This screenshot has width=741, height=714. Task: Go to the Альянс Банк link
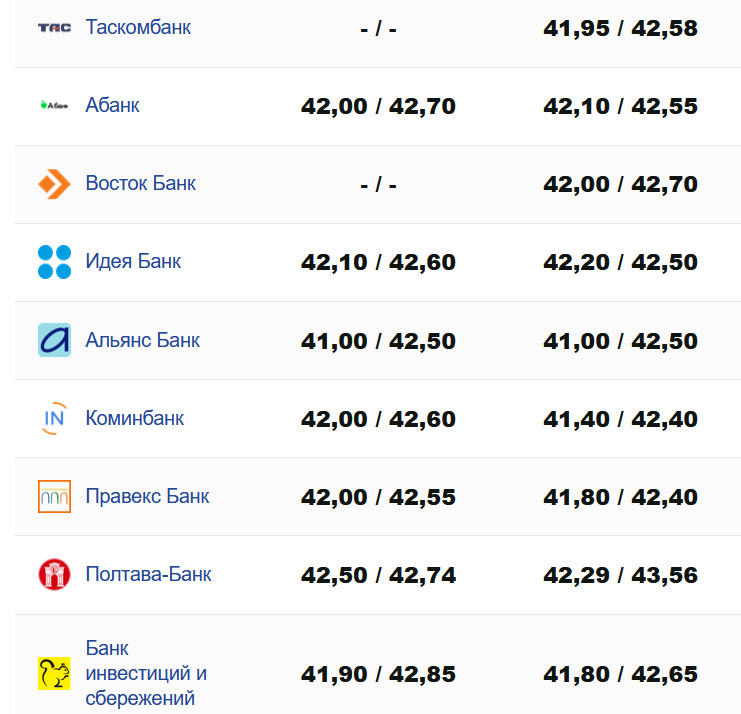(x=143, y=340)
